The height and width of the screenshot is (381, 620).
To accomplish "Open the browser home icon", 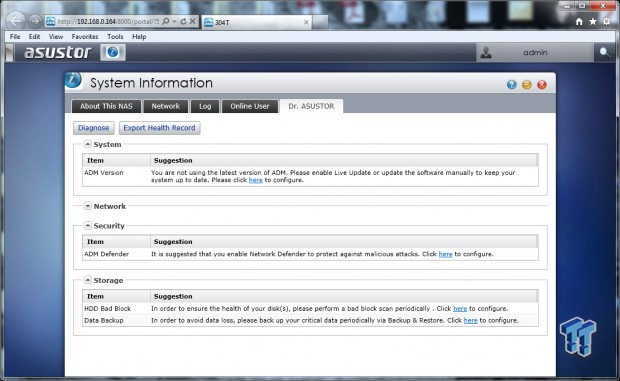I will pyautogui.click(x=579, y=22).
